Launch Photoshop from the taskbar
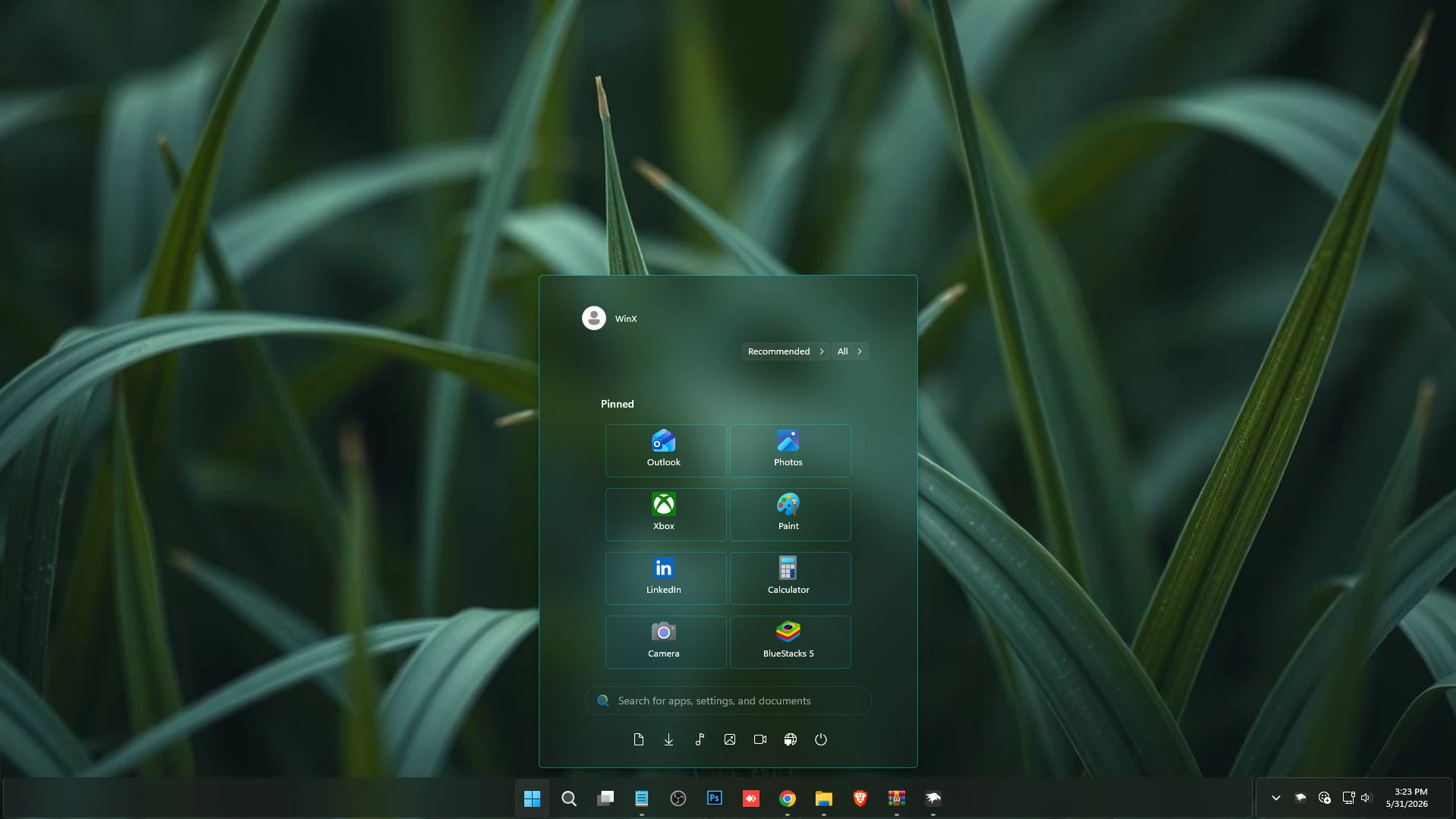Image resolution: width=1456 pixels, height=819 pixels. coord(715,799)
